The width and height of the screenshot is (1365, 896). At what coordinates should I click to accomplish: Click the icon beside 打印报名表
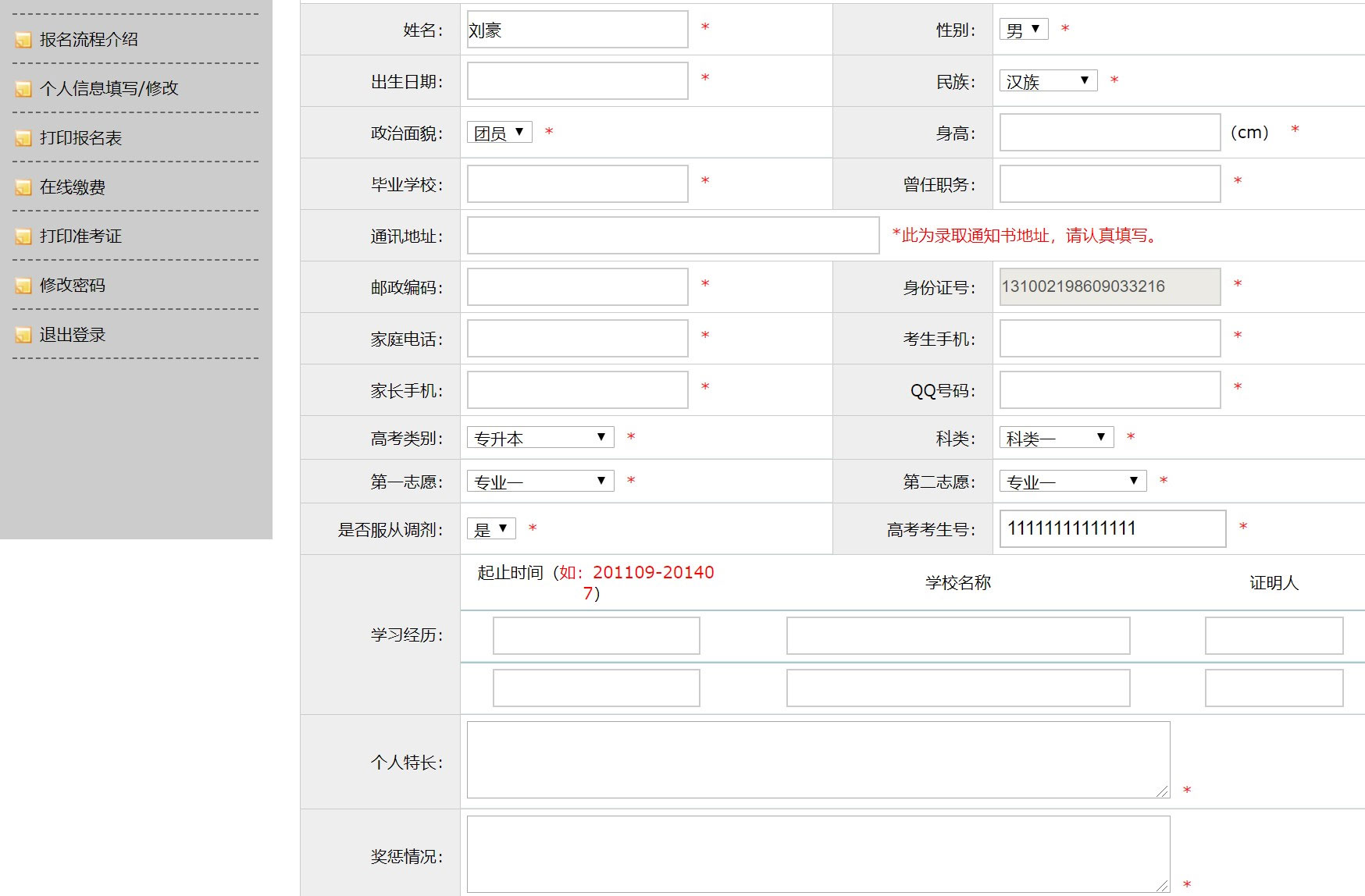(x=23, y=138)
